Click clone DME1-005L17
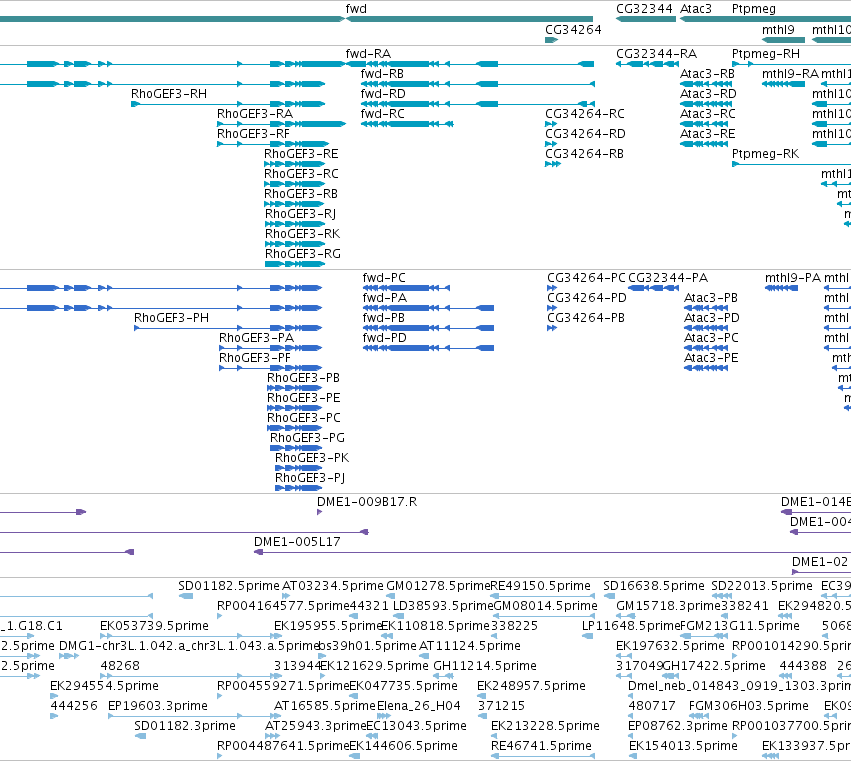 [x=552, y=553]
